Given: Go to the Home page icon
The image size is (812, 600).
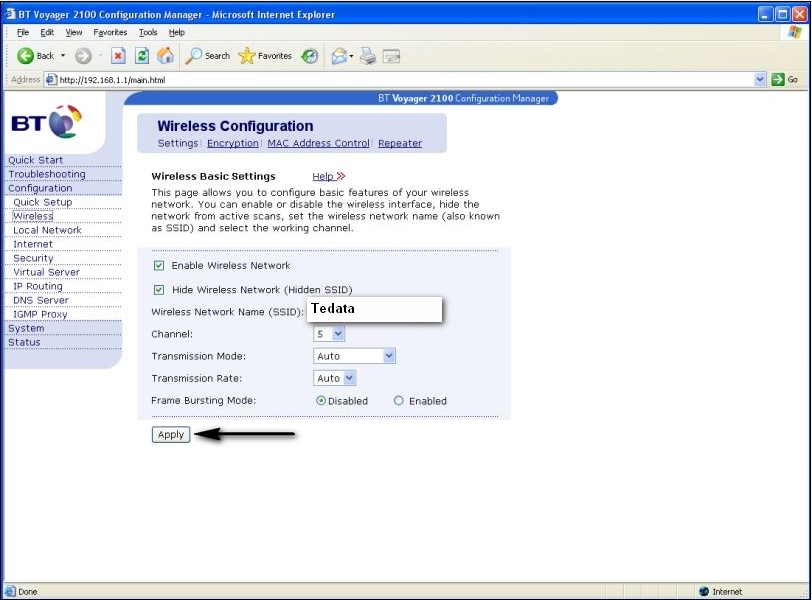Looking at the screenshot, I should [165, 55].
